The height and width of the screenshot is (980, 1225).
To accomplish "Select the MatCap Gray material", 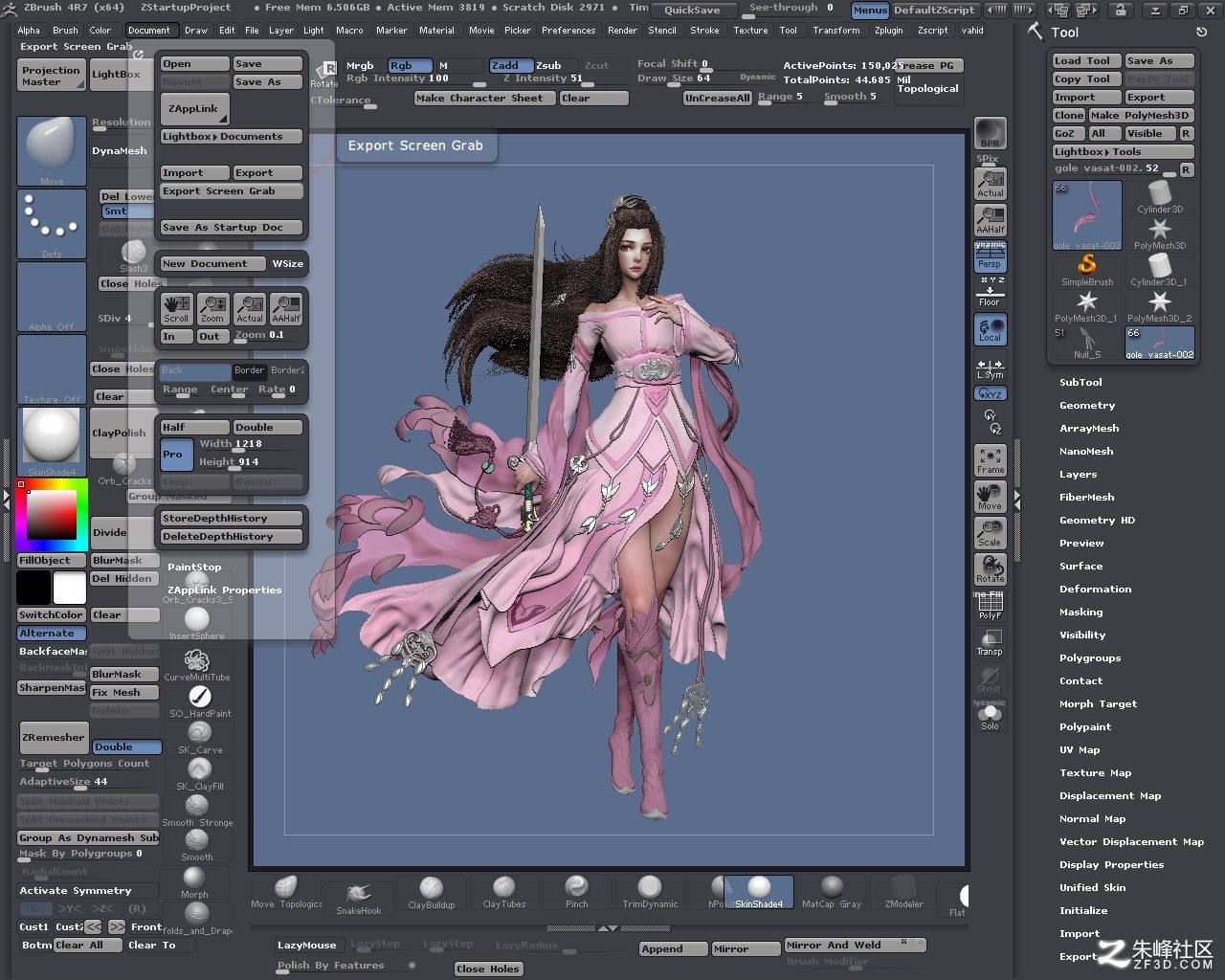I will 832,892.
